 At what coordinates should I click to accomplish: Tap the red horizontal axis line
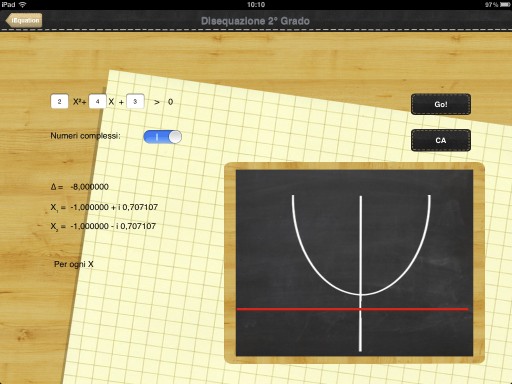tap(352, 309)
